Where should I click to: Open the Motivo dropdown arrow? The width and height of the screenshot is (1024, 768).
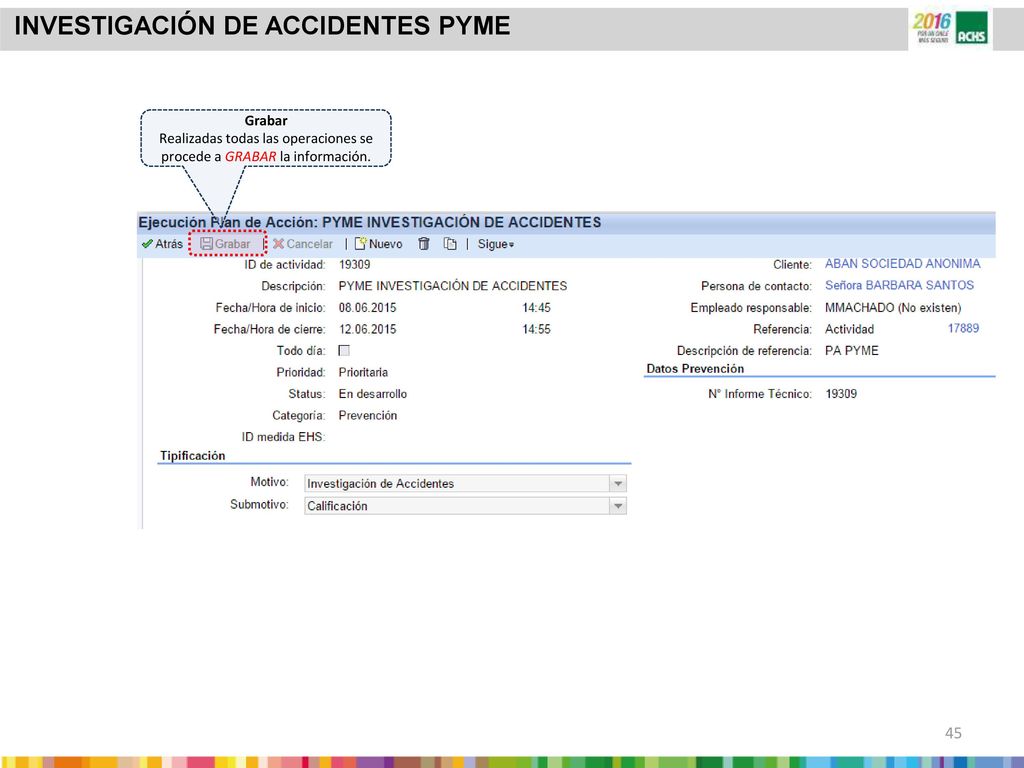pyautogui.click(x=618, y=484)
